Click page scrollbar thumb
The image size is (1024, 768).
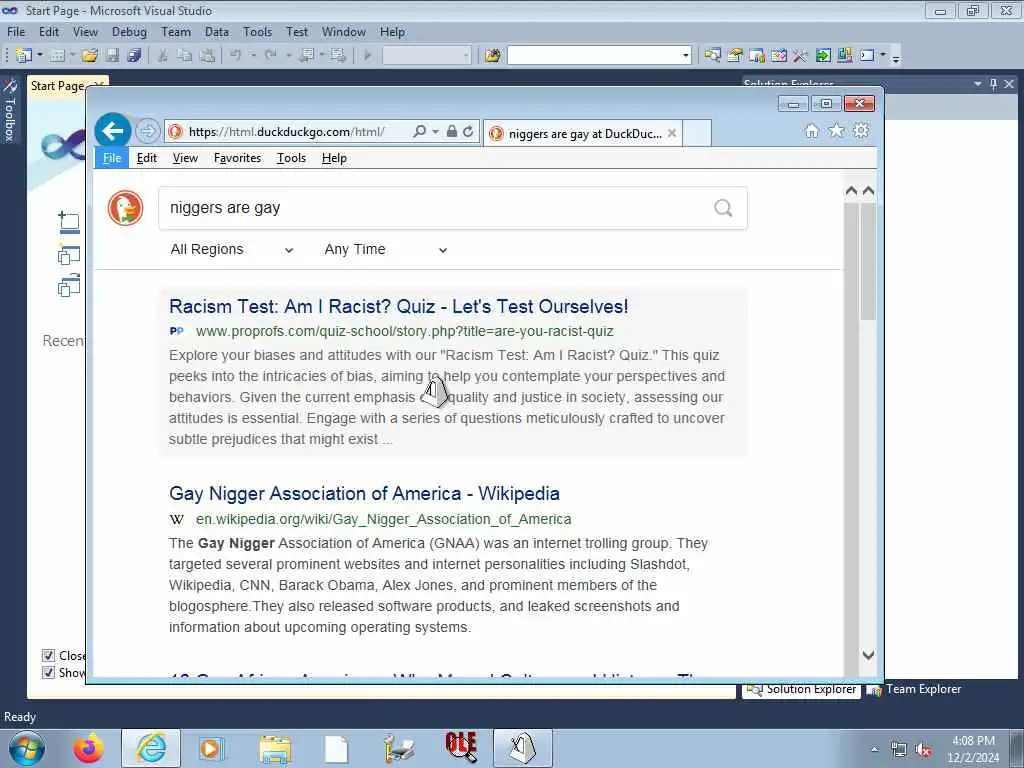click(868, 261)
